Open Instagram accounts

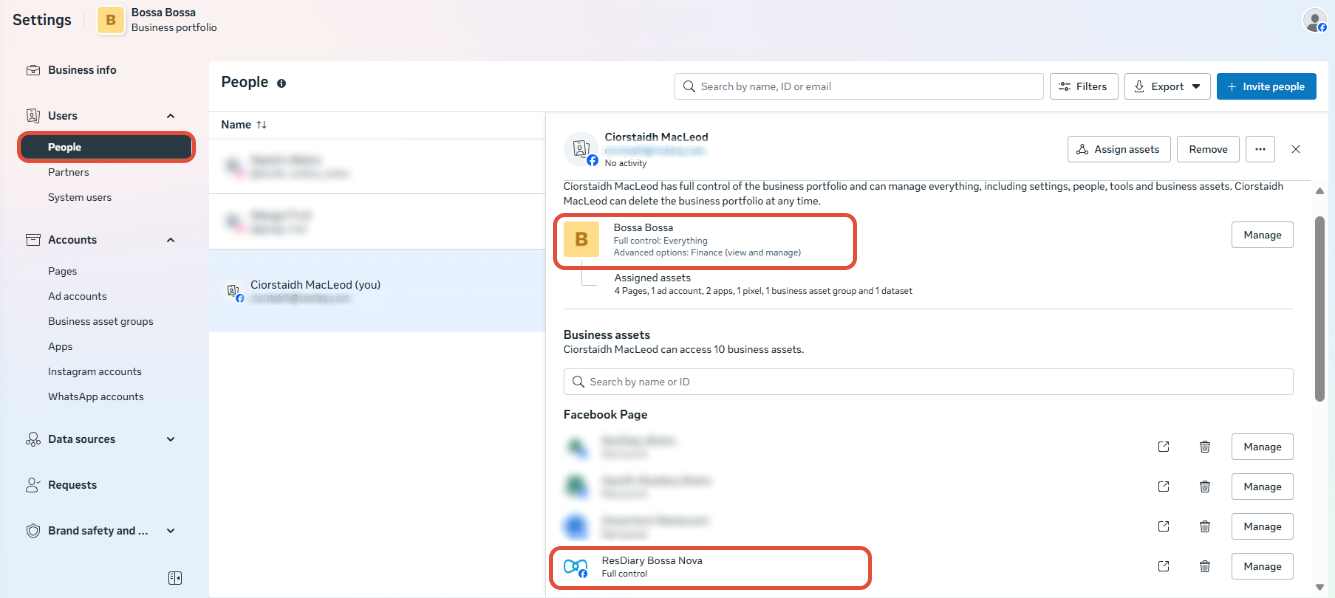tap(95, 371)
